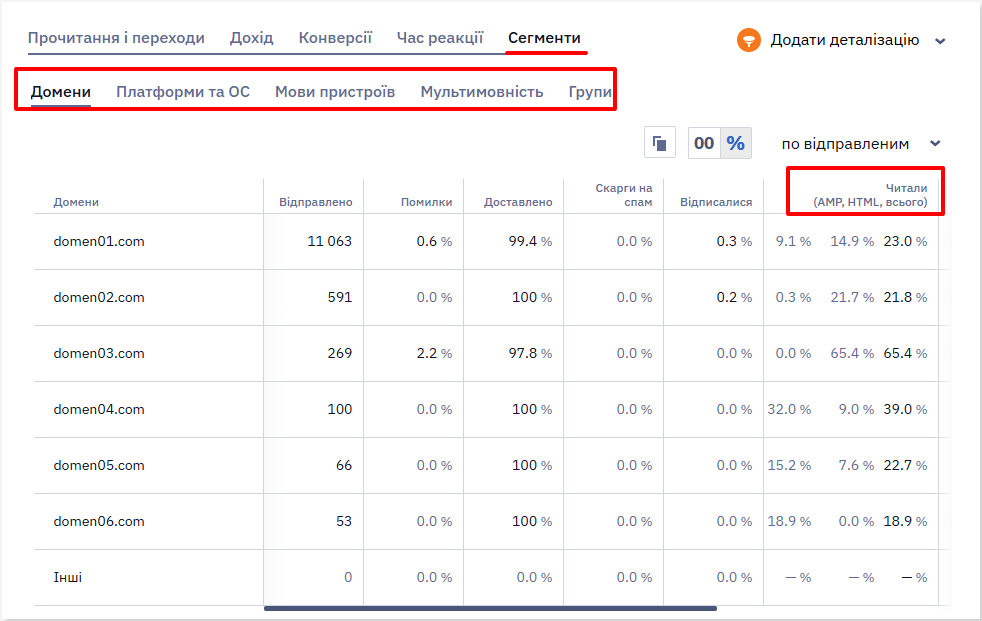
Task: Open the Конверсії tab
Action: click(x=335, y=38)
